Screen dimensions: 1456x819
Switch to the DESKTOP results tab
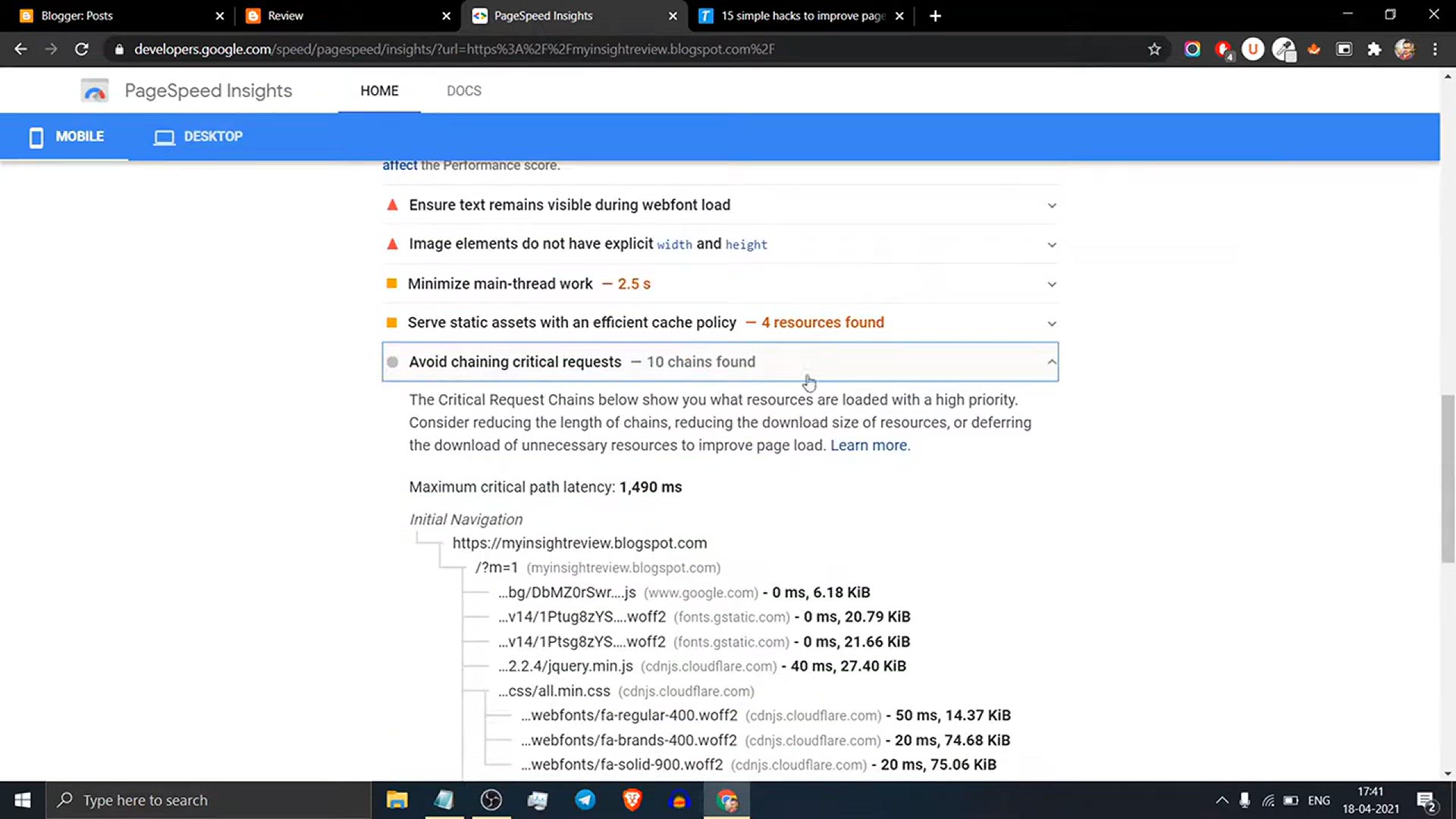pos(198,136)
